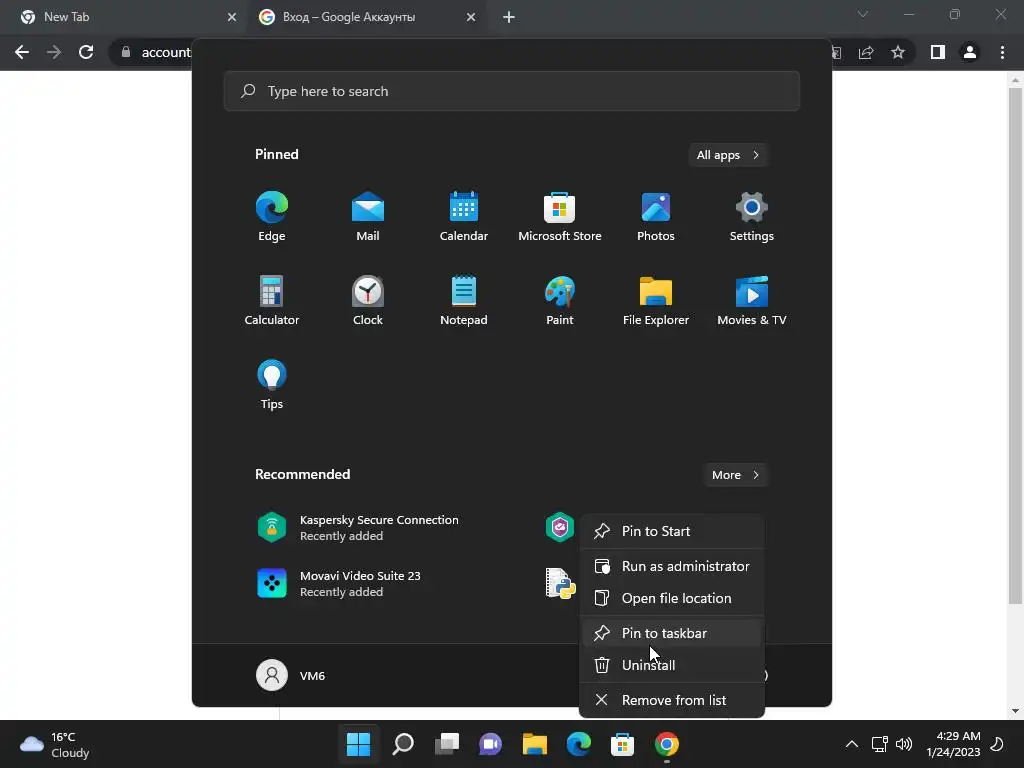Reload the Chrome page

click(x=86, y=52)
